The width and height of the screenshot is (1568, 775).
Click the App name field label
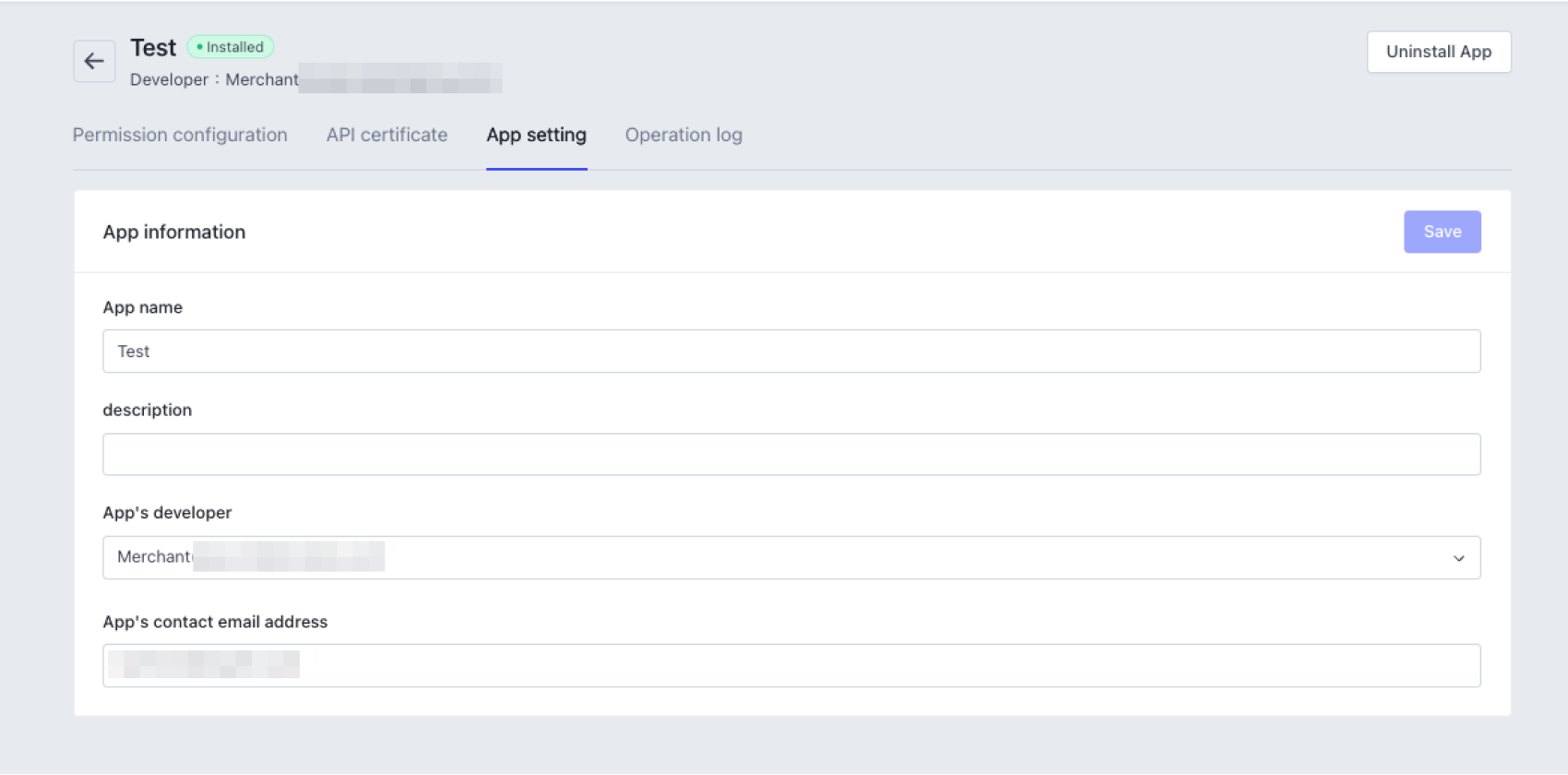(143, 307)
